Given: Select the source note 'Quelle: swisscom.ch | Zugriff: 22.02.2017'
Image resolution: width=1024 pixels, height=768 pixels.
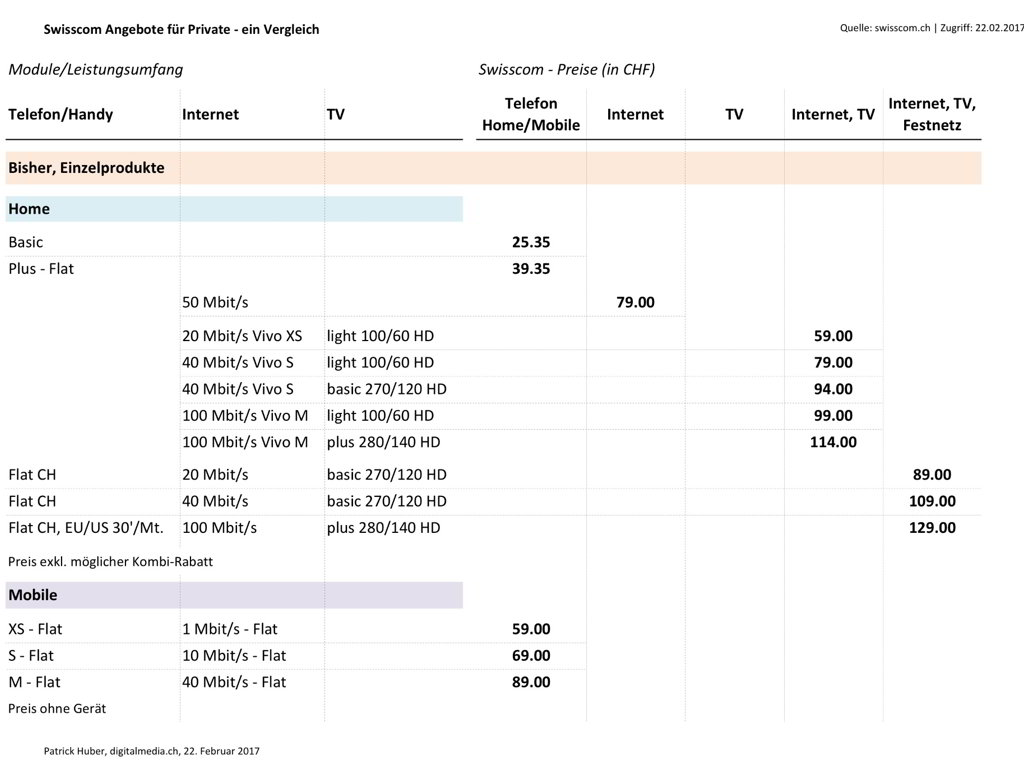Looking at the screenshot, I should [x=932, y=28].
